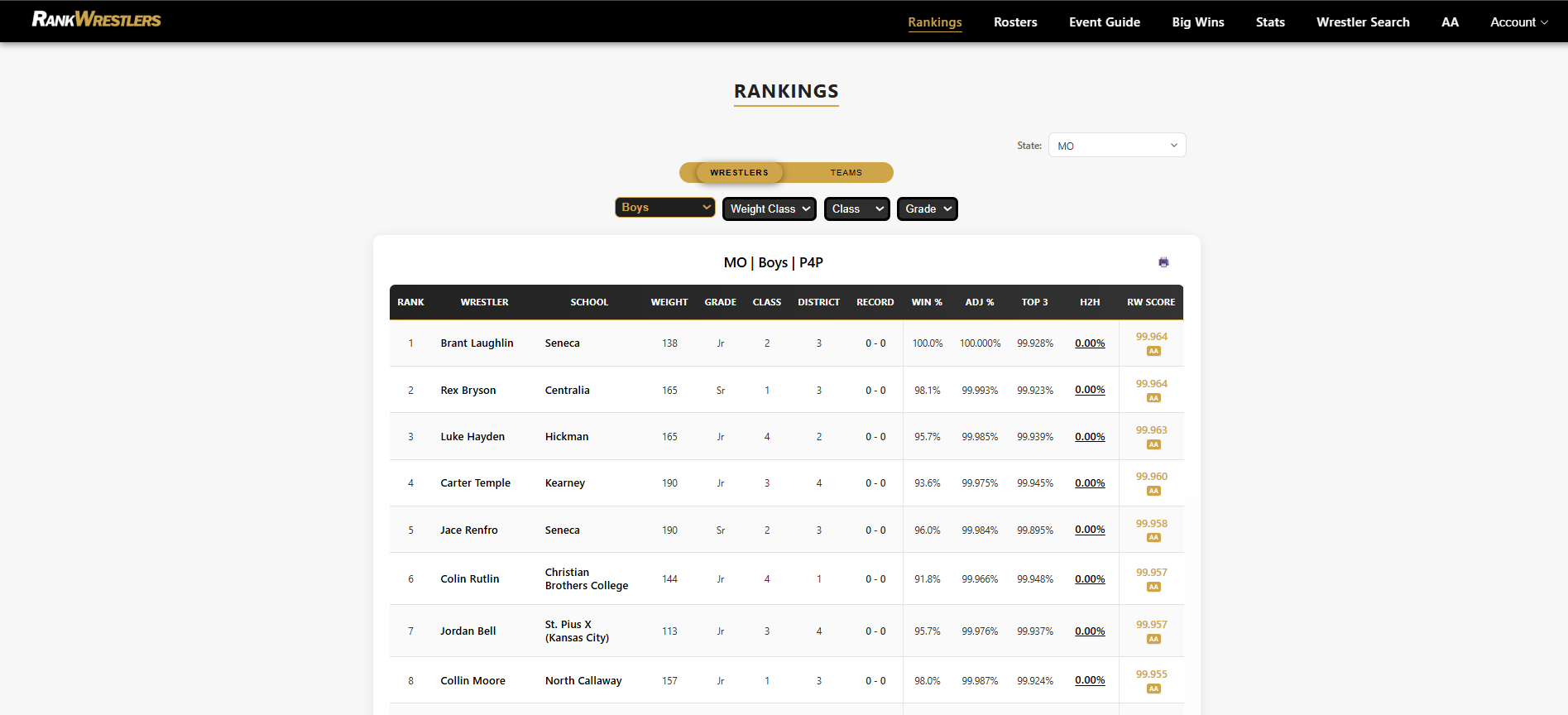This screenshot has width=1568, height=715.
Task: Click AA badge under Luke Hayden's score
Action: pos(1153,444)
